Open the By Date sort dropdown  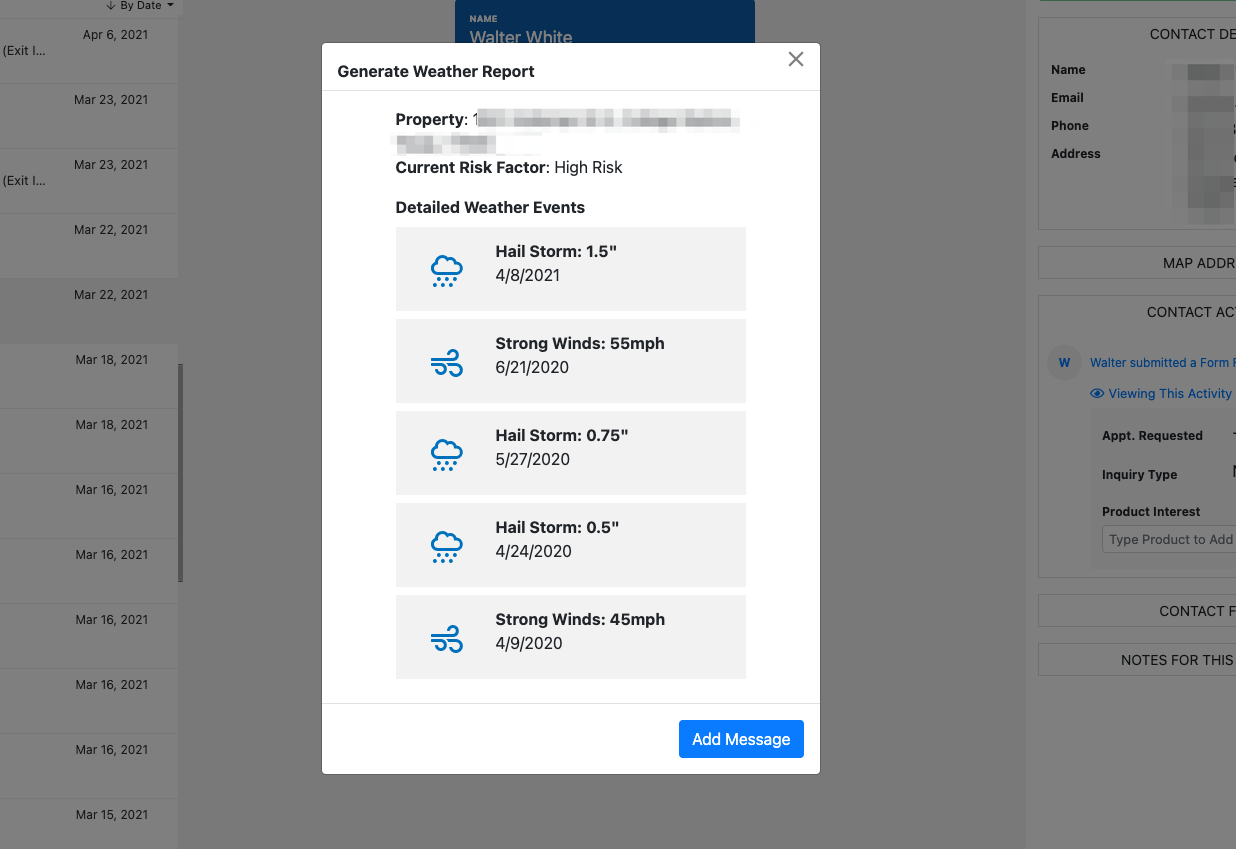click(140, 6)
